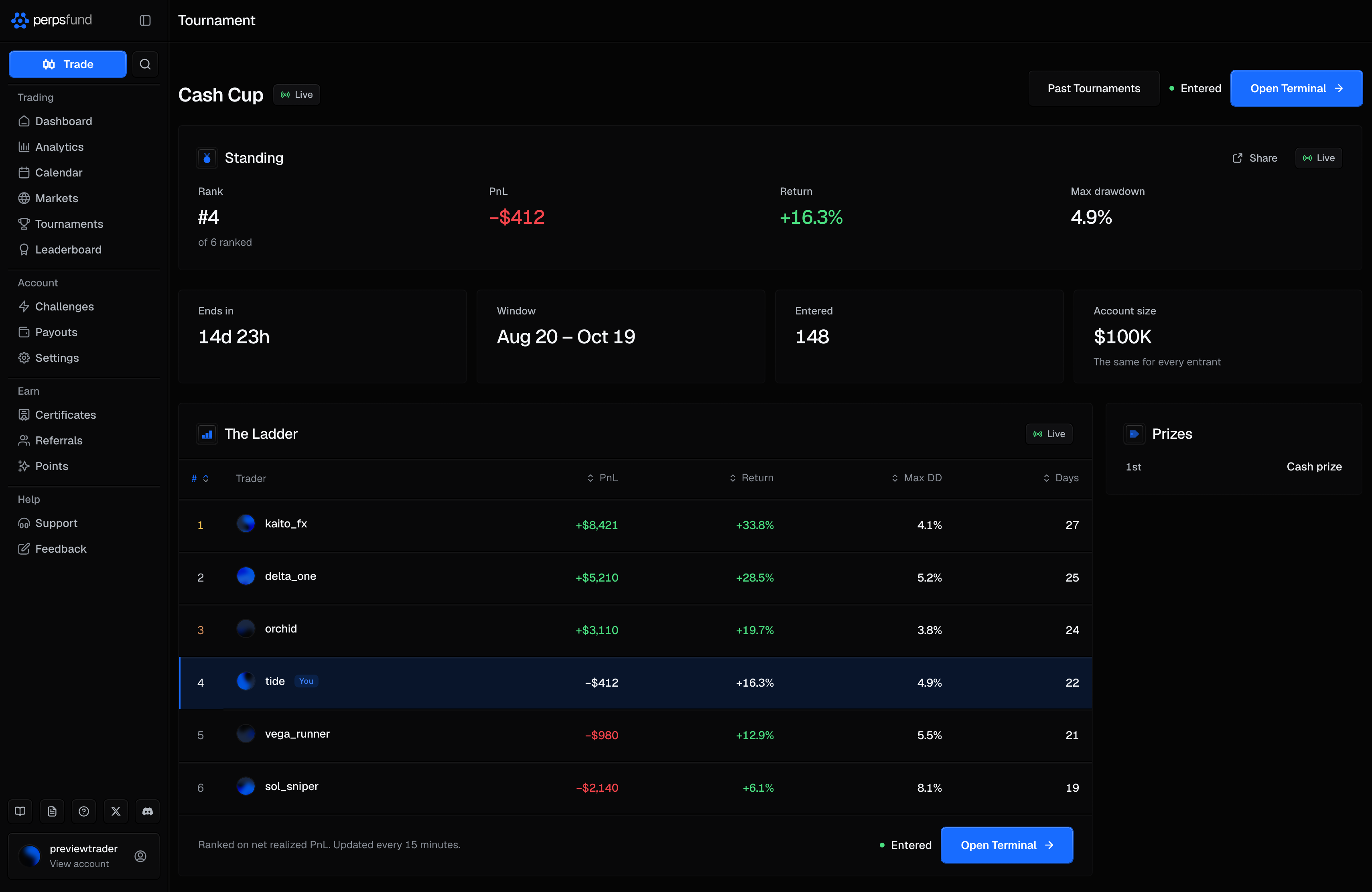Open Settings in the sidebar

click(x=84, y=358)
